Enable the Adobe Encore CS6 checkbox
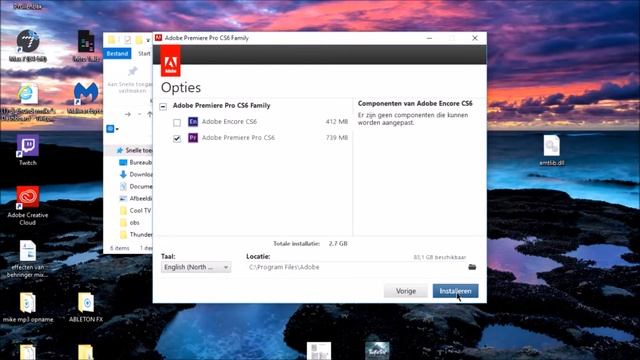Viewport: 640px width, 360px height. 177,122
